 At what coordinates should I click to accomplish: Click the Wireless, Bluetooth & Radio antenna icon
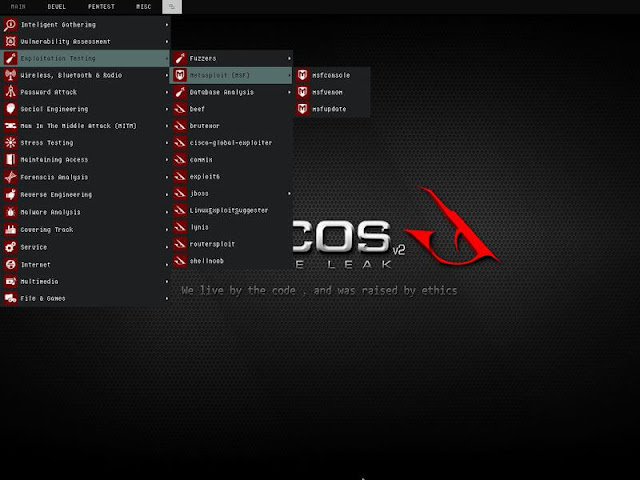point(11,75)
